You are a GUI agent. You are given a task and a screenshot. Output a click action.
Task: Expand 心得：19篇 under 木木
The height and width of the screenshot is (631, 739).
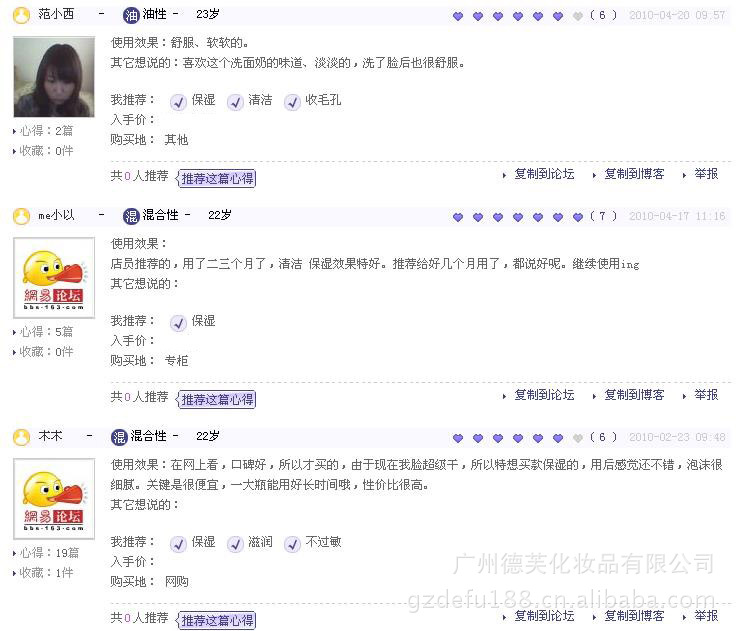15,553
